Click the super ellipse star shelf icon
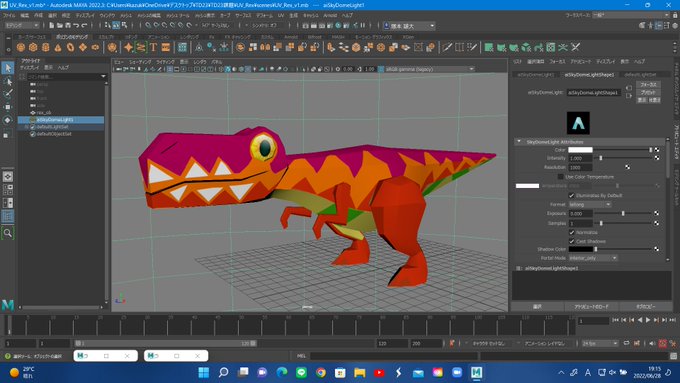 click(128, 47)
